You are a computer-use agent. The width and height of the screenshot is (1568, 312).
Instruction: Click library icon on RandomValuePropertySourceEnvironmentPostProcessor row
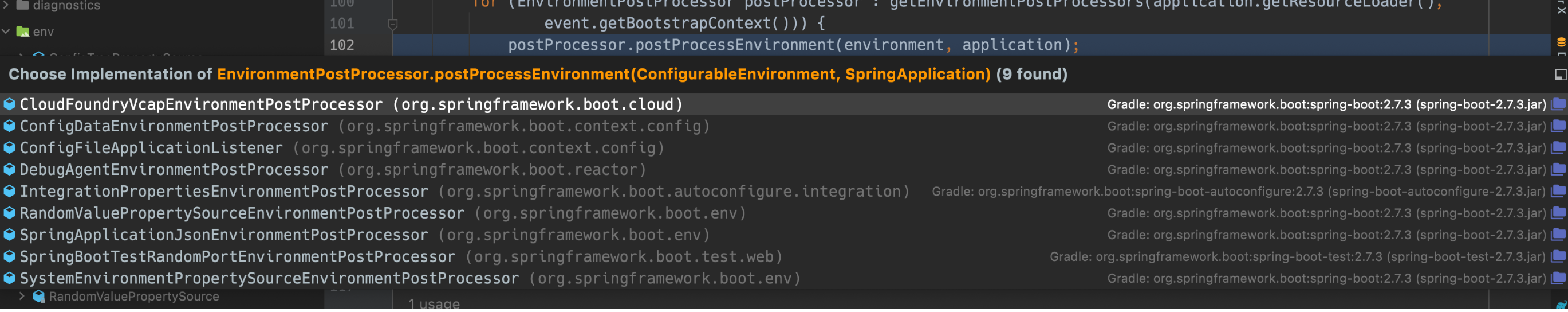pyautogui.click(x=1558, y=213)
